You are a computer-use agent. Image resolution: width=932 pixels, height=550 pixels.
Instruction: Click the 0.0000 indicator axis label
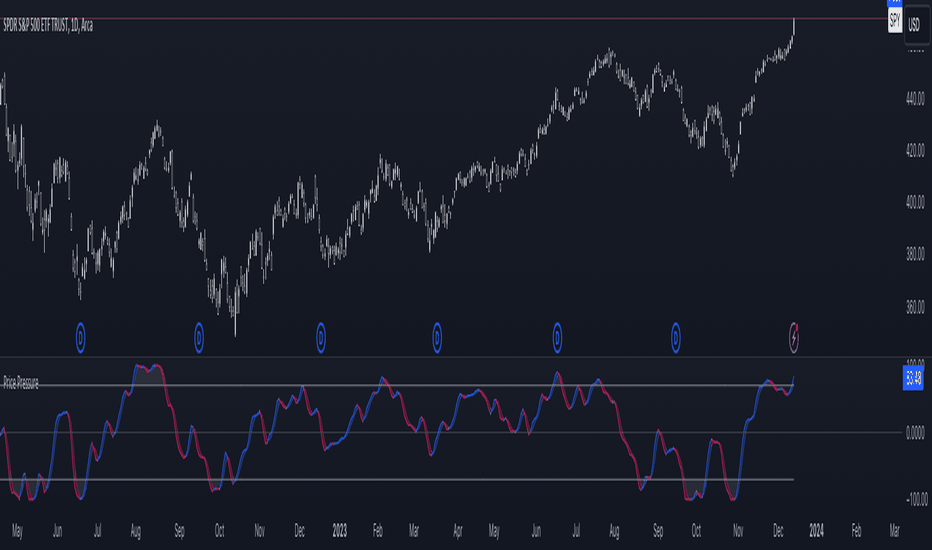coord(915,433)
